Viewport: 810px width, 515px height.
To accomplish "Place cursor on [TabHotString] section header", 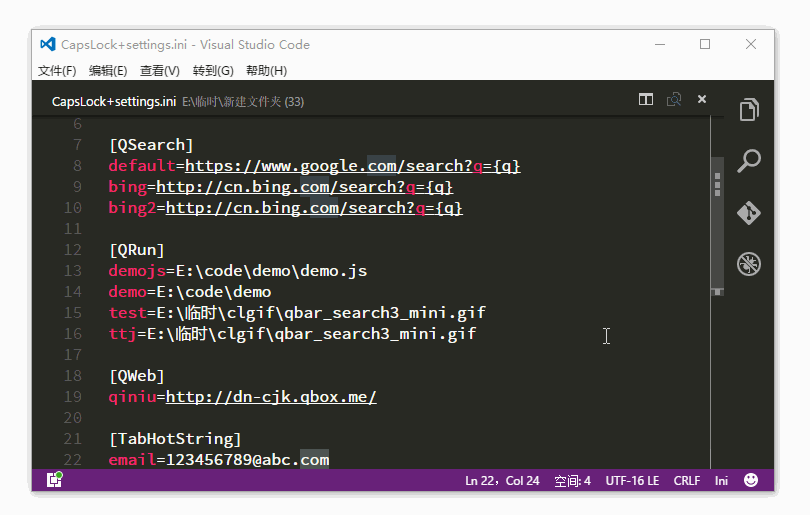I will (x=175, y=439).
